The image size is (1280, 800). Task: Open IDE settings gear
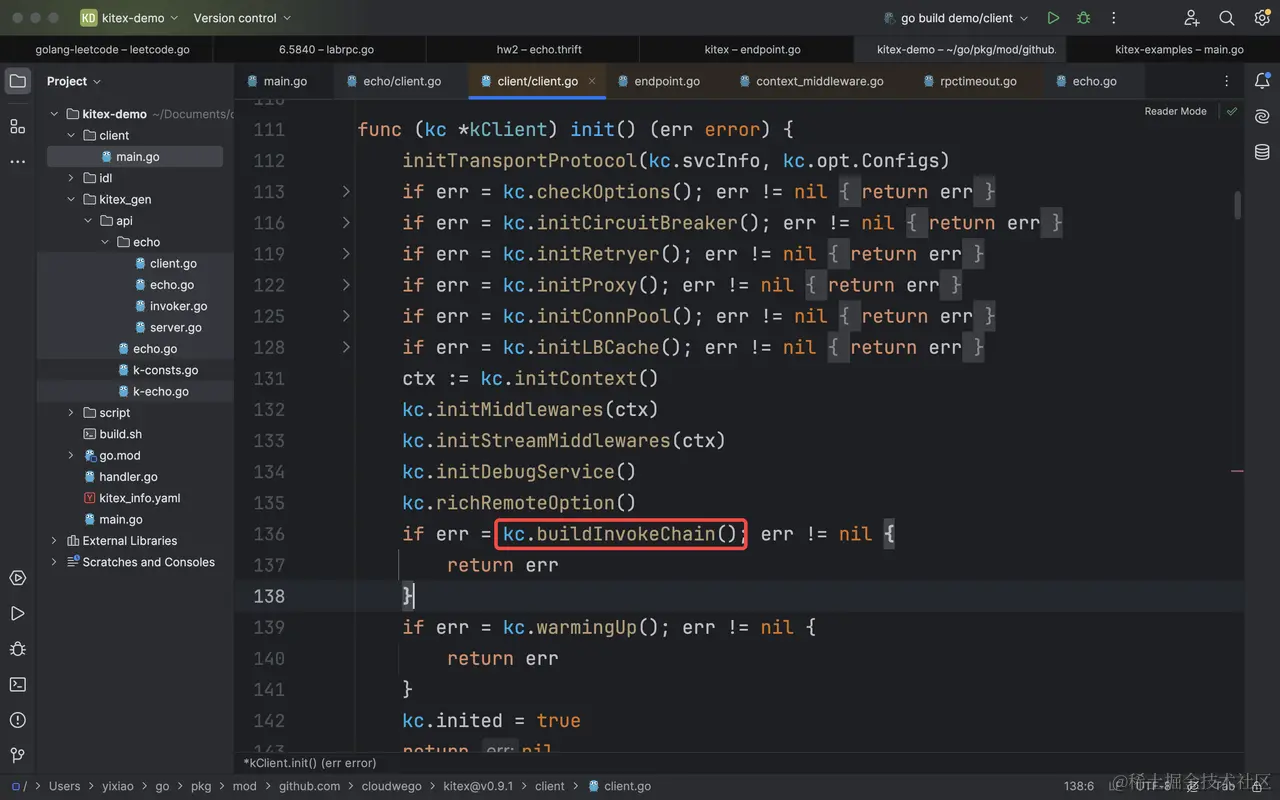tap(1262, 18)
